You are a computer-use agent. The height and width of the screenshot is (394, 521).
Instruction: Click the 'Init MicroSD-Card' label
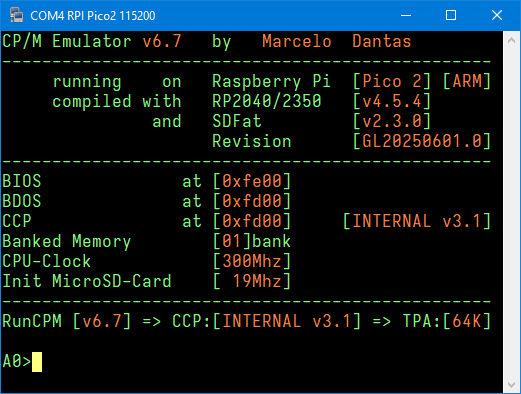[87, 281]
